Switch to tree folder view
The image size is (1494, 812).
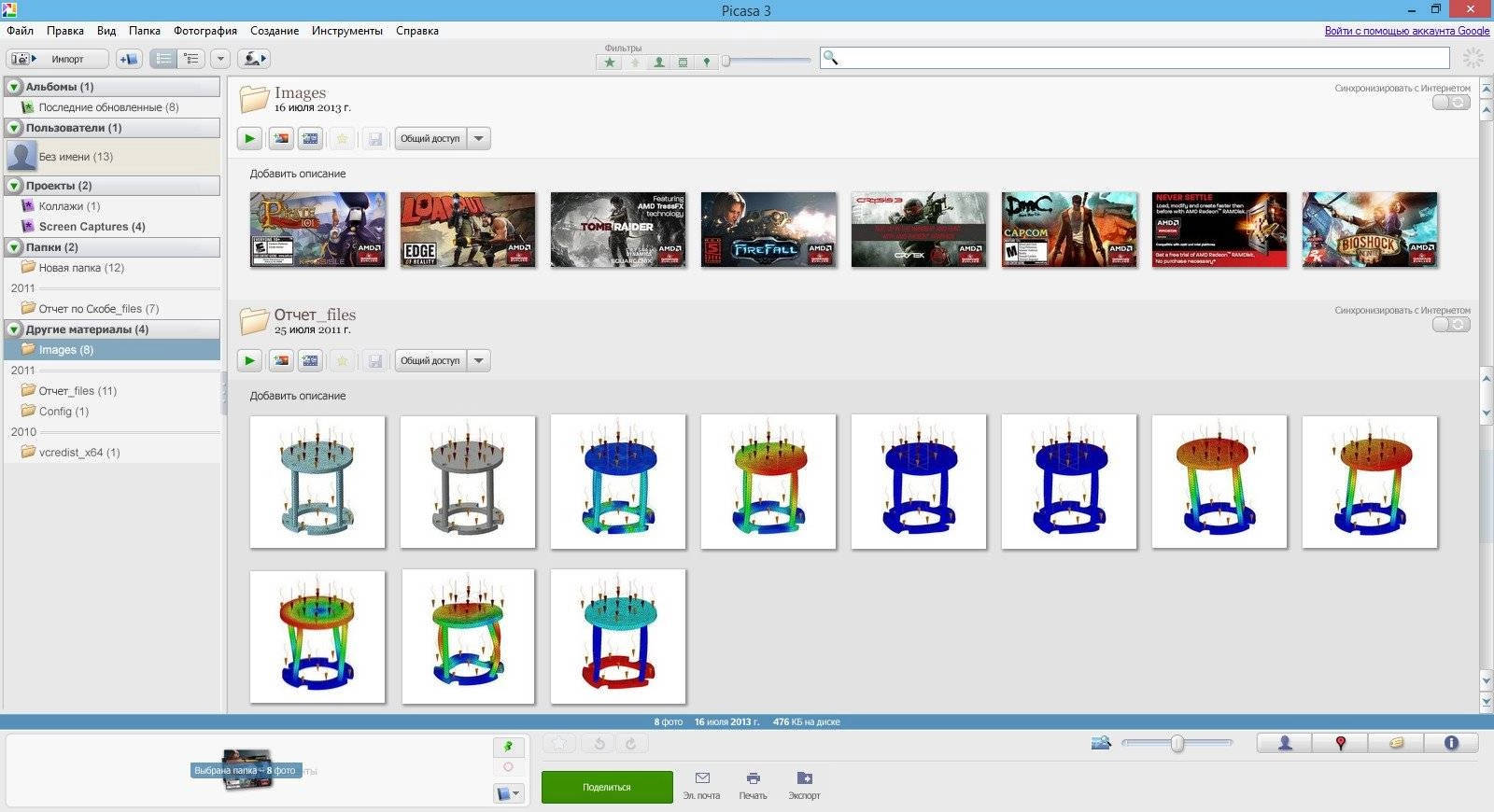pos(191,59)
